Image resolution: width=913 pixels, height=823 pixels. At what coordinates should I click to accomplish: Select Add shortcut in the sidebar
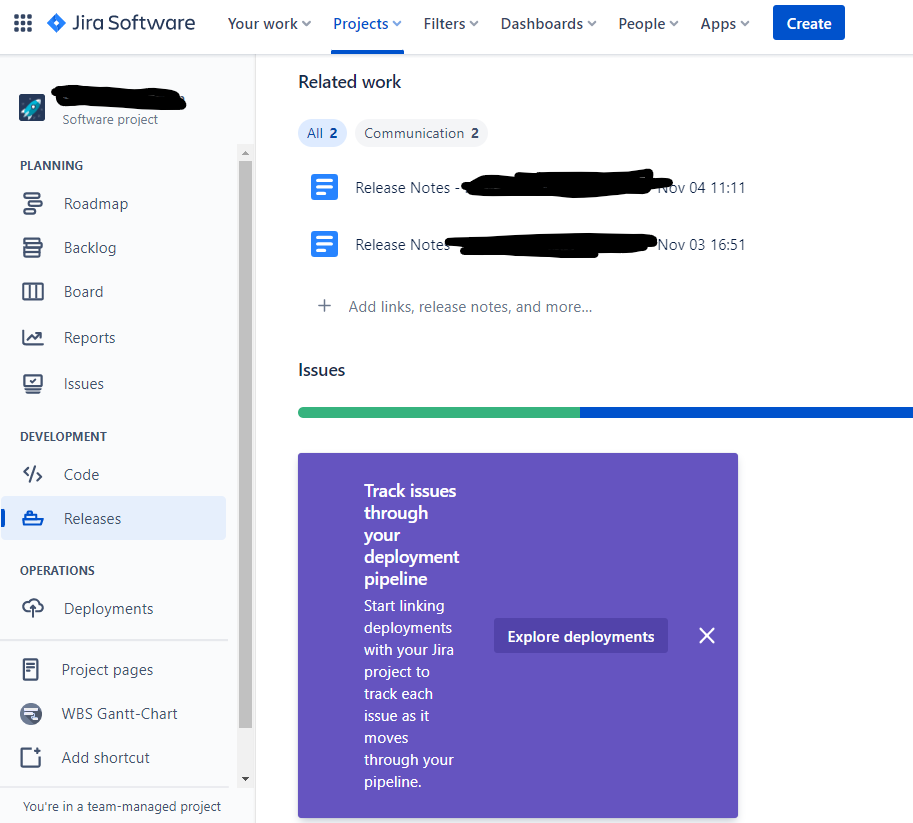click(x=114, y=757)
